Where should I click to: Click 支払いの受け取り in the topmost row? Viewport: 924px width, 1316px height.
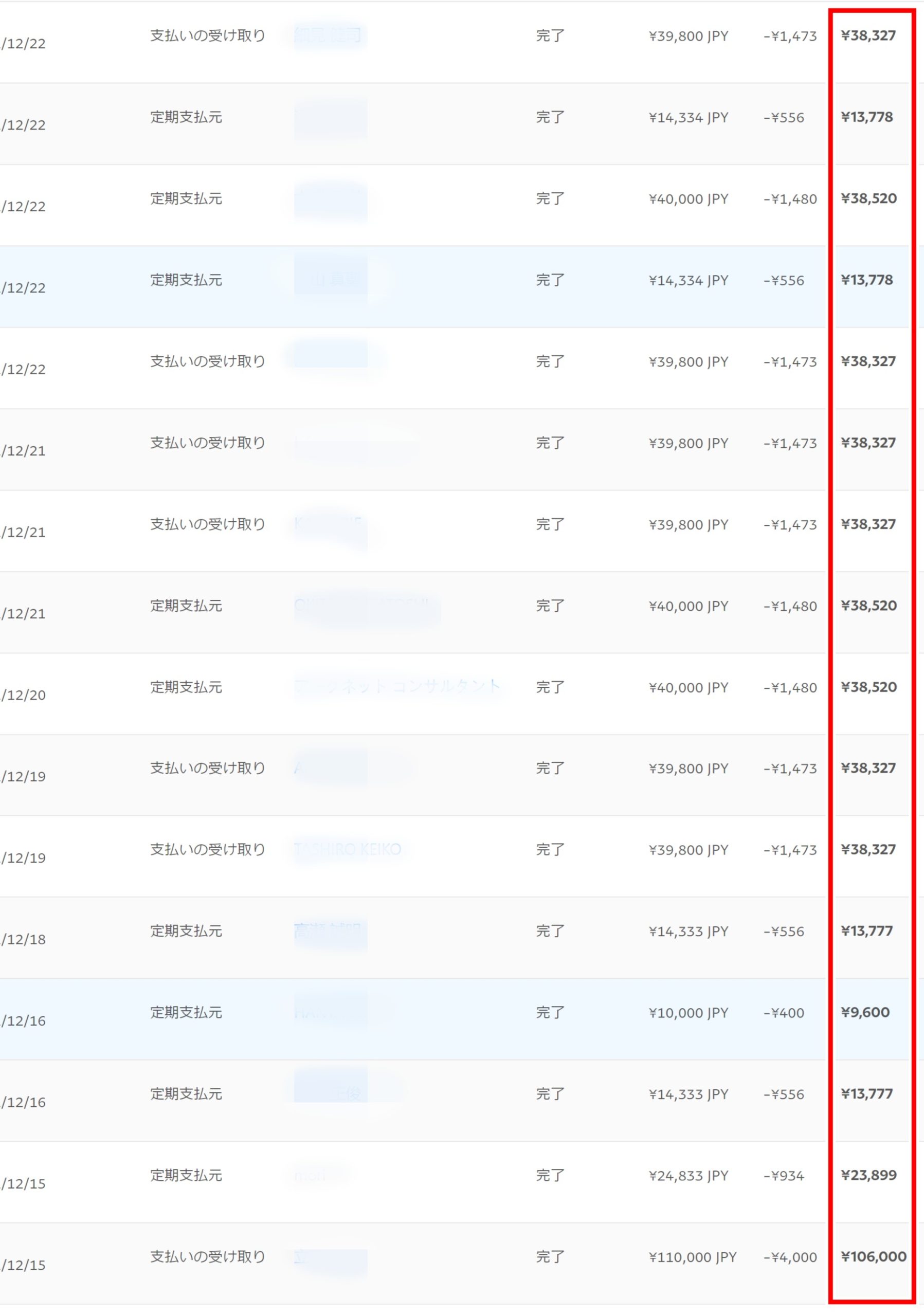coord(208,35)
